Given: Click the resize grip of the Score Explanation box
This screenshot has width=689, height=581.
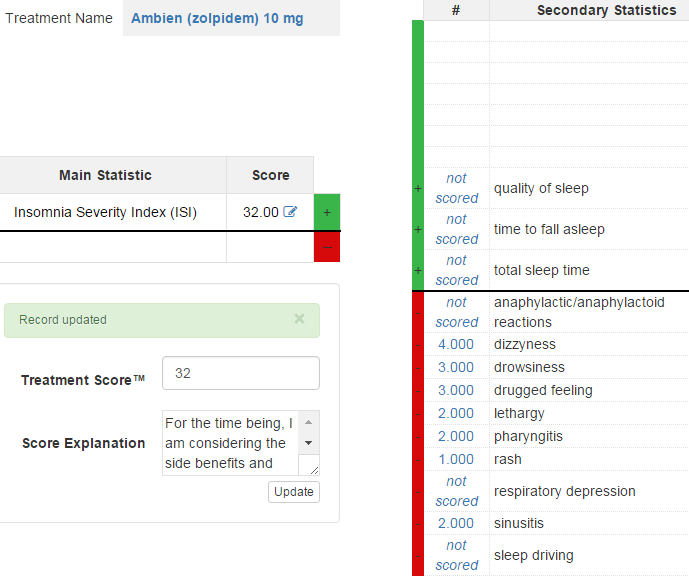Looking at the screenshot, I should point(314,470).
